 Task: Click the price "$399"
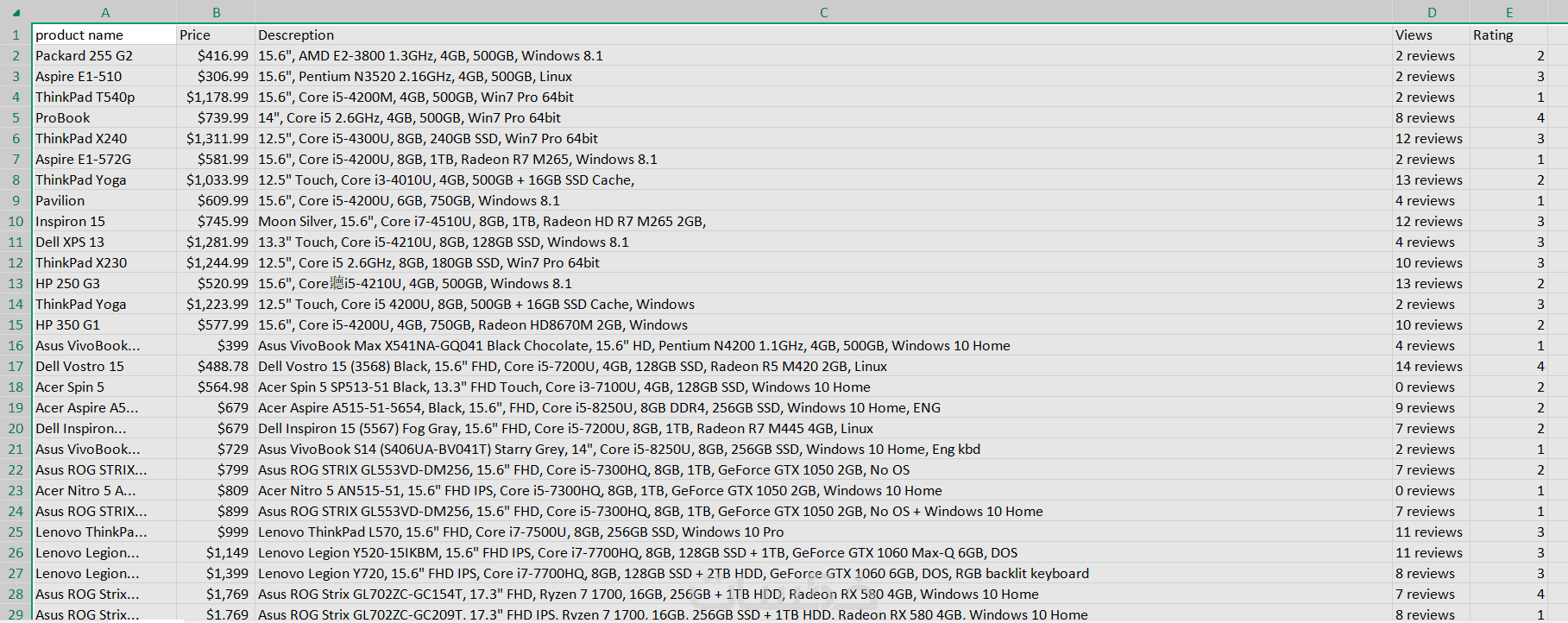[x=216, y=345]
